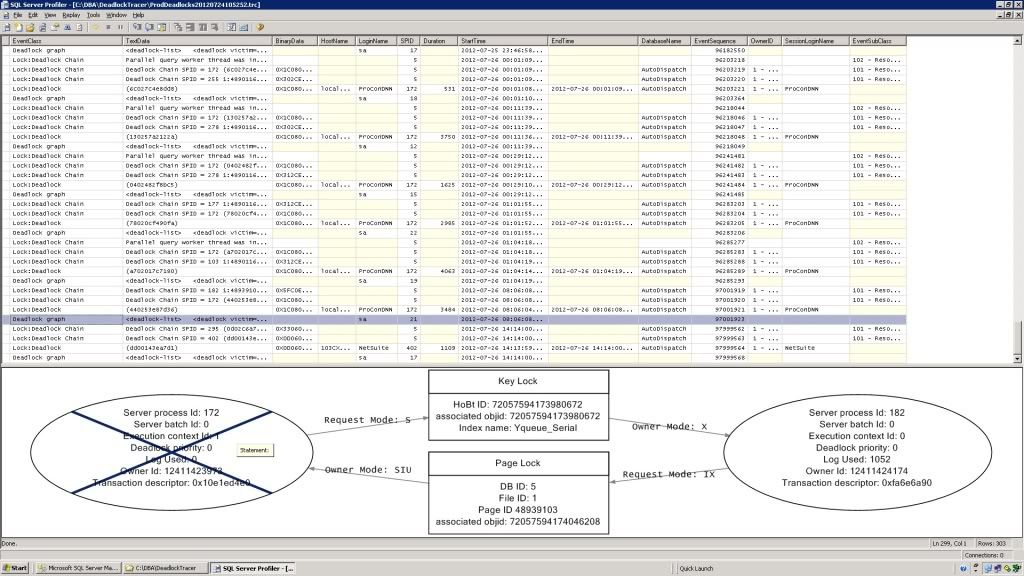Click the trace grid scroll-up arrow
Screen dimensions: 1024x576
click(x=1017, y=40)
